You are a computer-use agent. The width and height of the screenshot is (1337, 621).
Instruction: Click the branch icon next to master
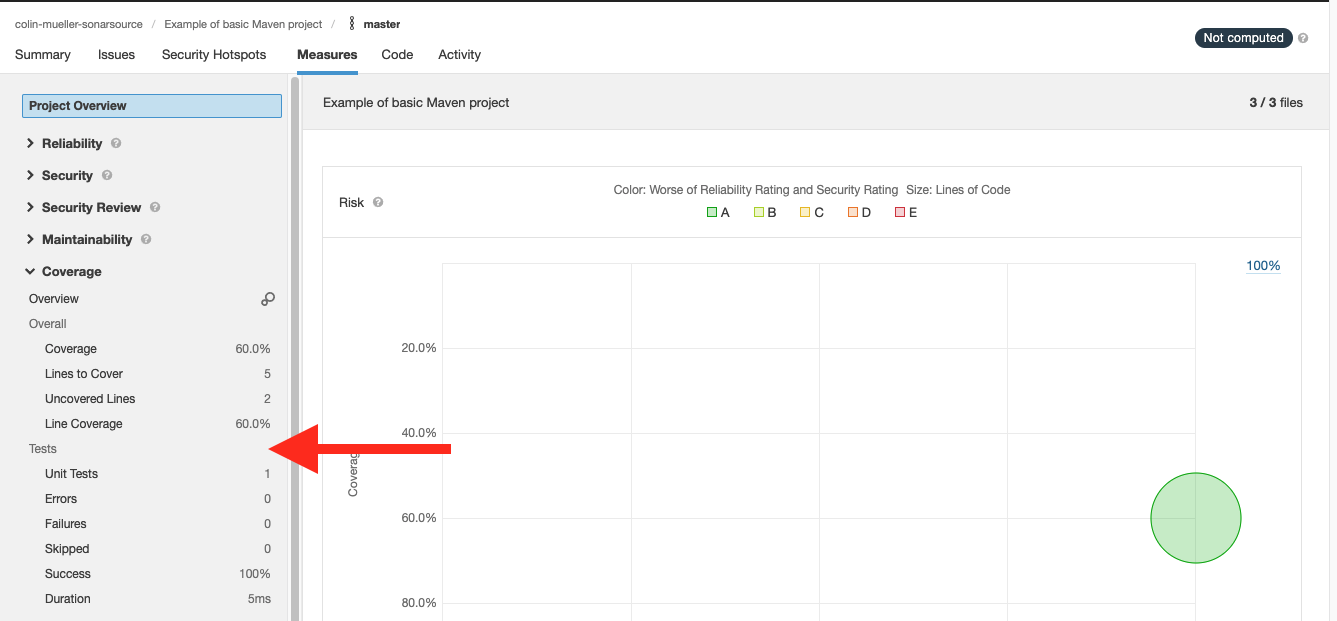pyautogui.click(x=351, y=23)
